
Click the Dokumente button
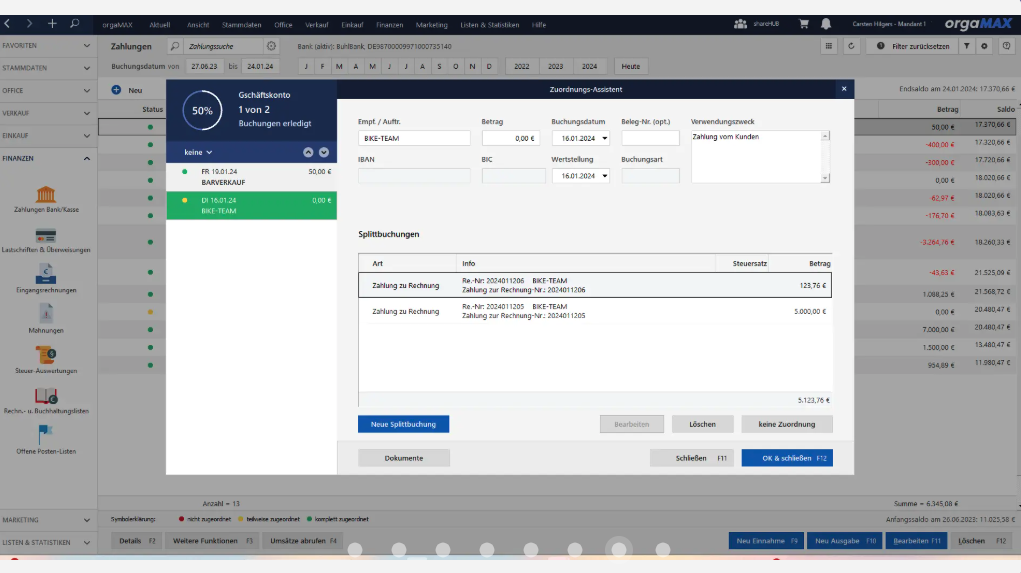coord(404,458)
